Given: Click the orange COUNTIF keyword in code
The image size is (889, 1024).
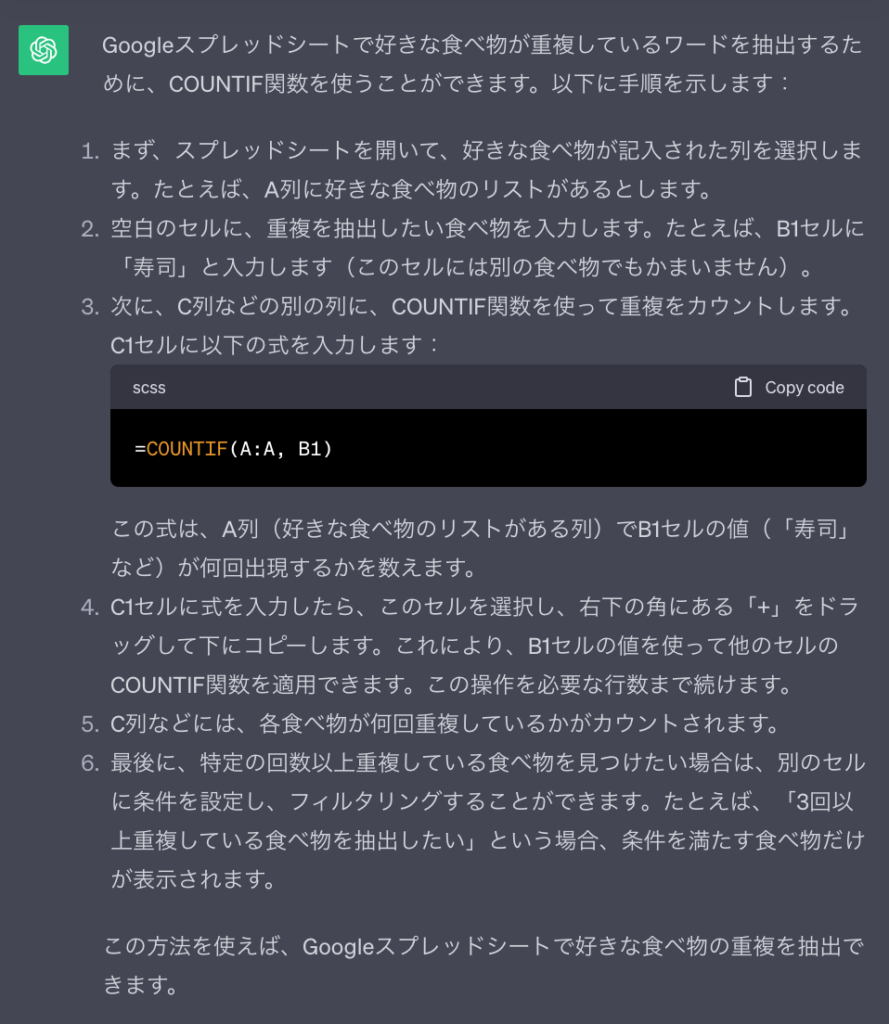Looking at the screenshot, I should click(x=187, y=449).
